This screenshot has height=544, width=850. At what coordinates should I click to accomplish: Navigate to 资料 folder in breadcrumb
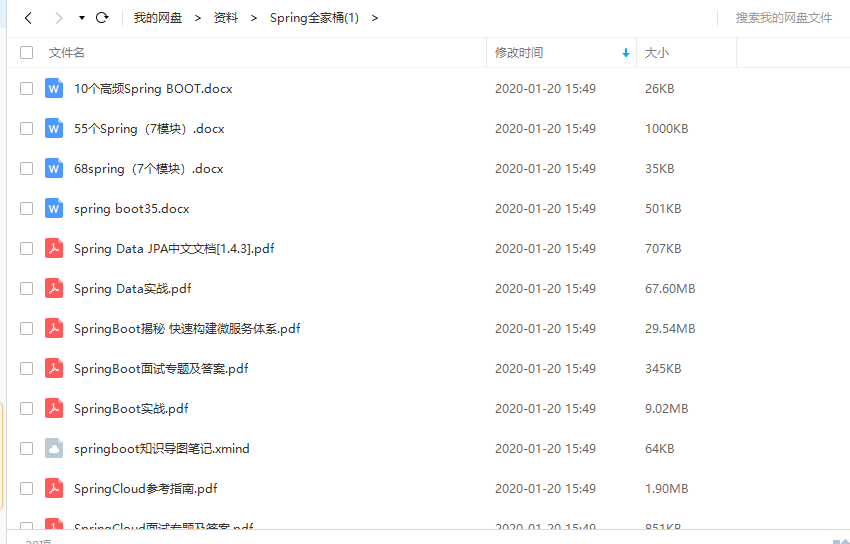coord(226,18)
